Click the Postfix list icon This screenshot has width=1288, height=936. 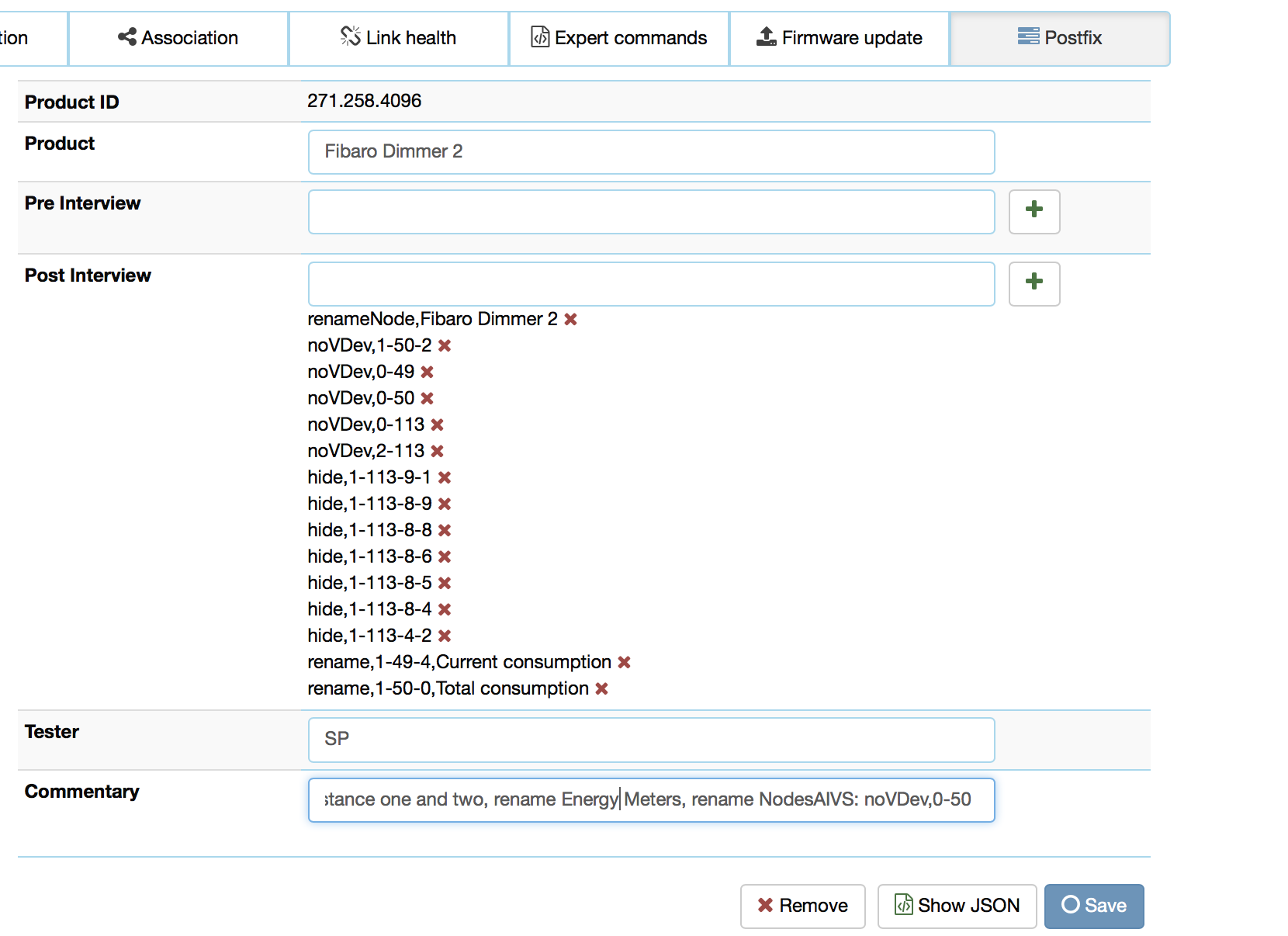1029,36
